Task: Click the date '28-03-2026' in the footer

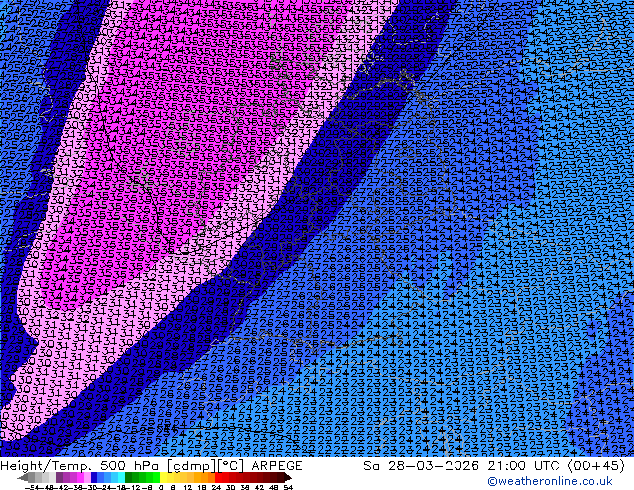Action: (435, 466)
